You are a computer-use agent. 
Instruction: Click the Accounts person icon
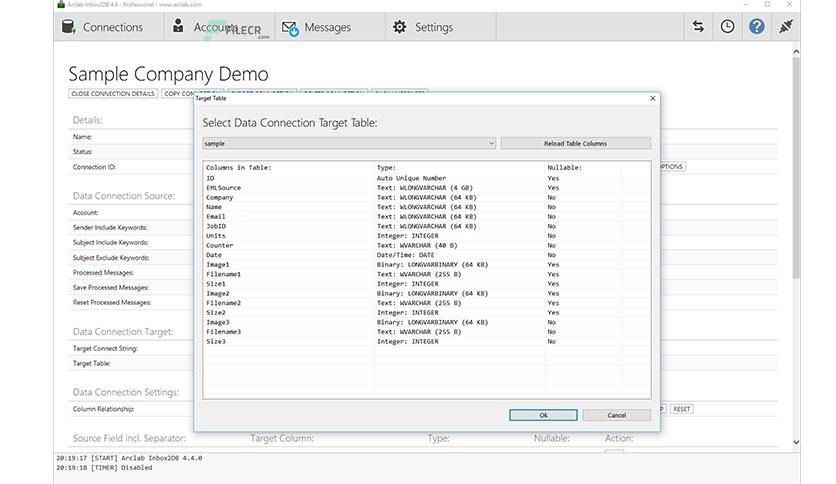(179, 26)
